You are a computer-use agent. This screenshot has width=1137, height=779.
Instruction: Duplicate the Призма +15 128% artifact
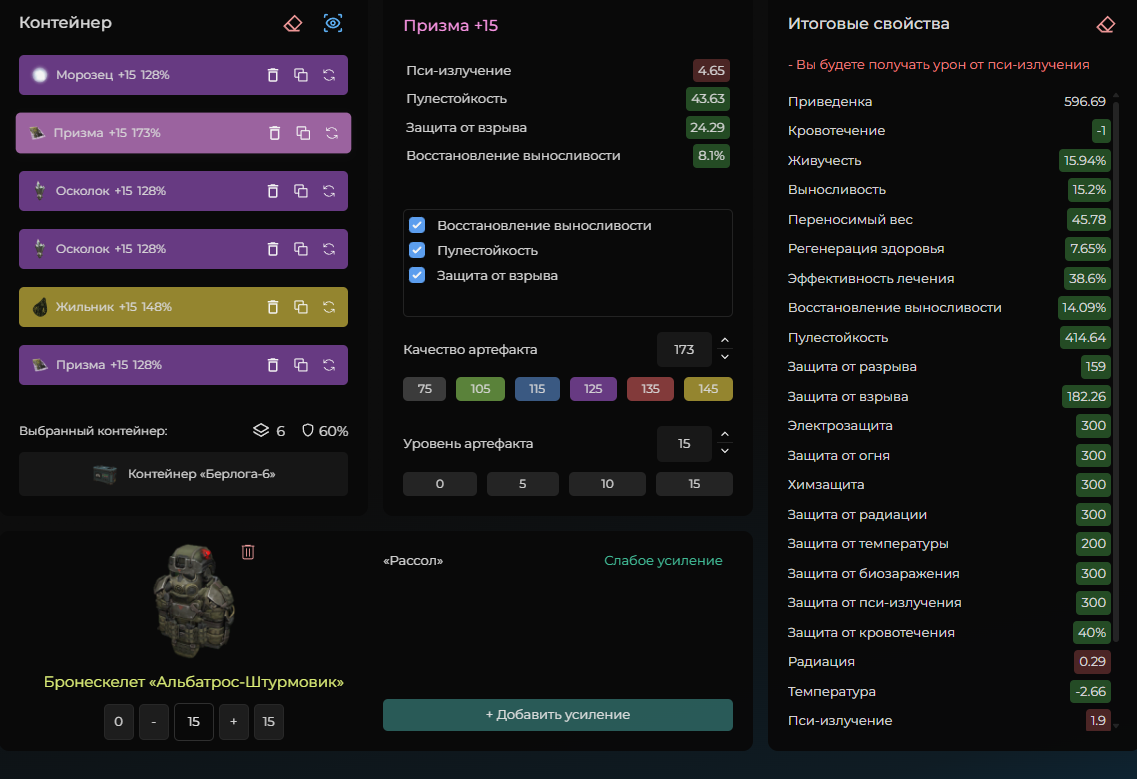click(301, 365)
